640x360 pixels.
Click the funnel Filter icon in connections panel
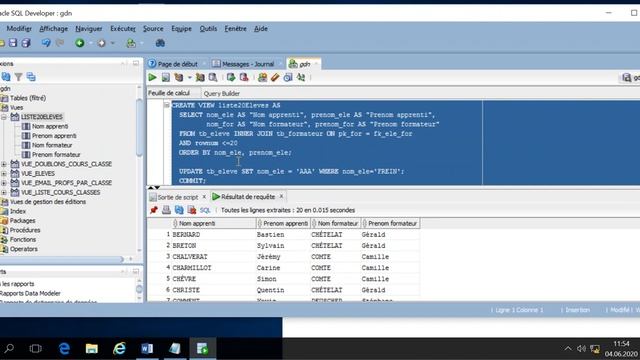tap(18, 77)
